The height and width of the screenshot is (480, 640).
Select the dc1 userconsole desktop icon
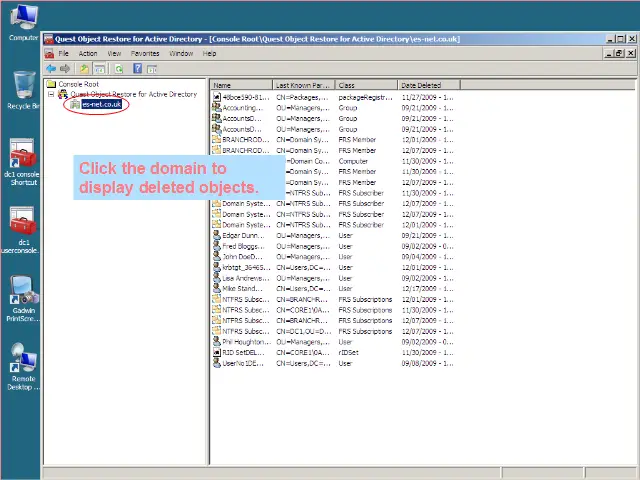coord(22,230)
